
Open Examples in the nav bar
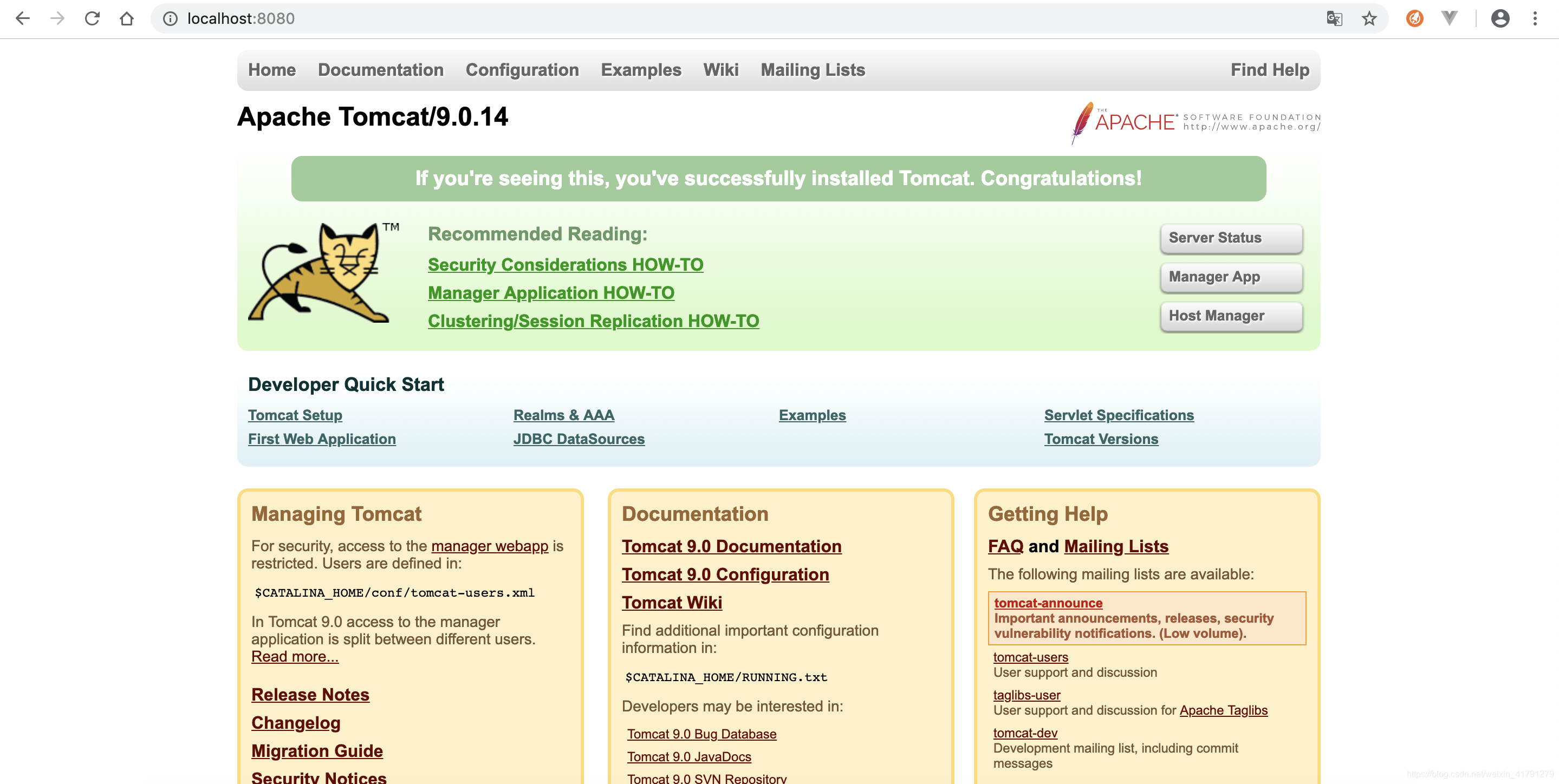pyautogui.click(x=641, y=70)
